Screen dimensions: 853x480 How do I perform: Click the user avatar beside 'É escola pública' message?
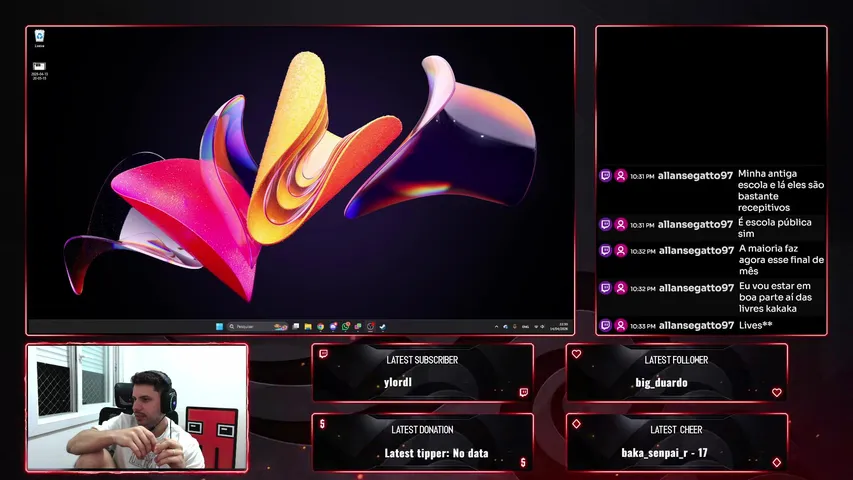coord(620,224)
